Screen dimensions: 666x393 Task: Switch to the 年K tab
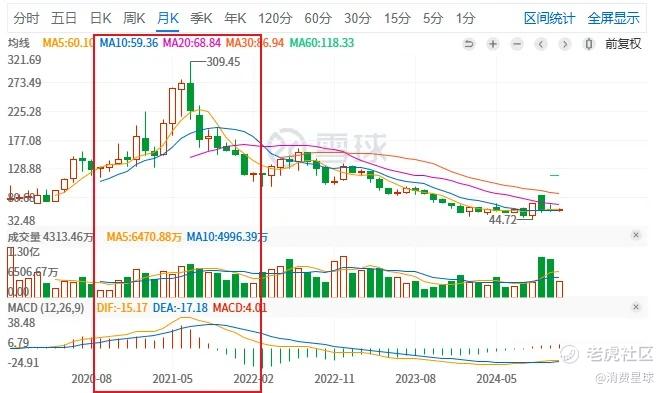235,18
